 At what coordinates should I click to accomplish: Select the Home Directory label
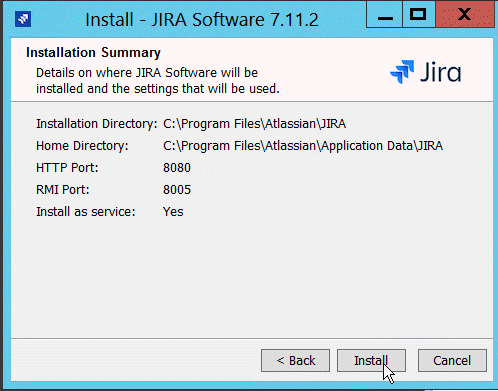coord(82,146)
